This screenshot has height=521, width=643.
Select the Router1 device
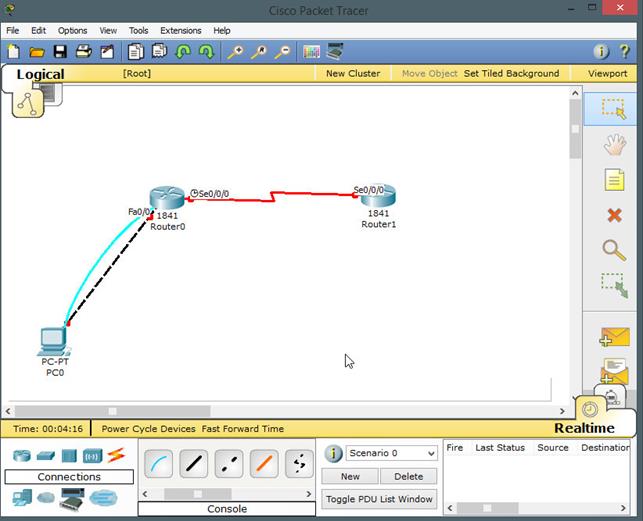[378, 196]
